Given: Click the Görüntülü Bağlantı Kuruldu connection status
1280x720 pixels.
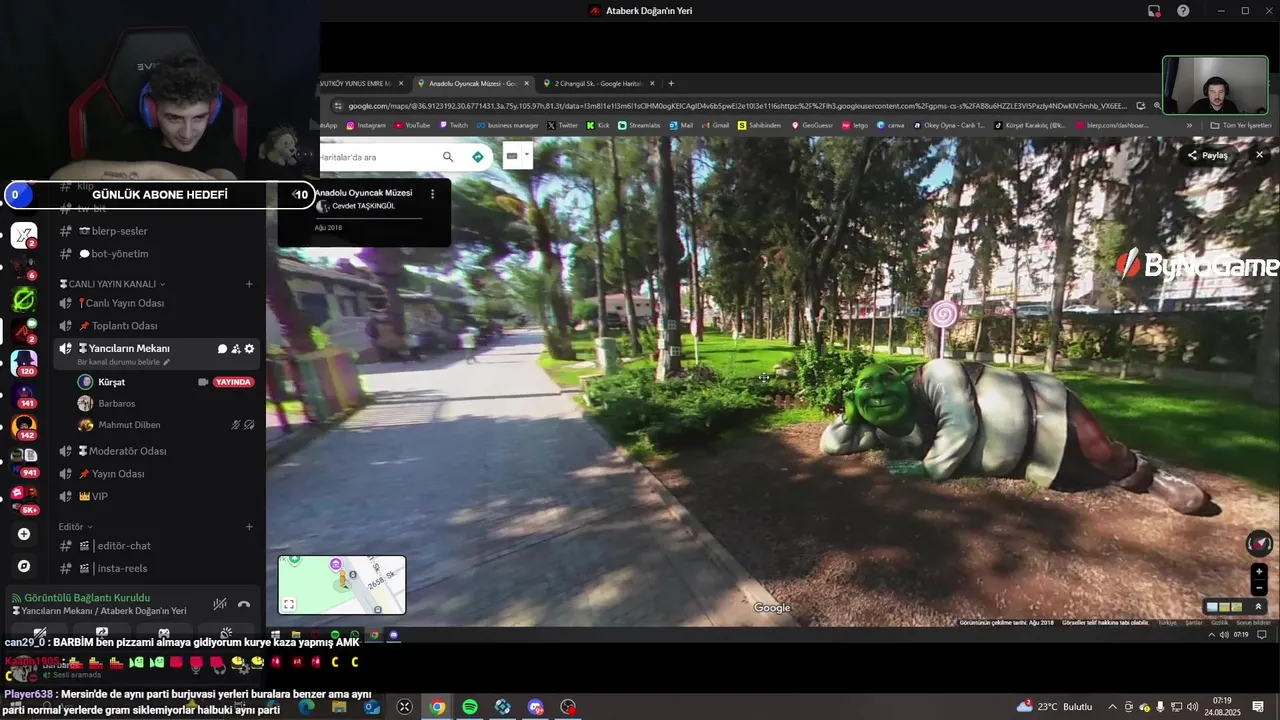Looking at the screenshot, I should [x=86, y=598].
